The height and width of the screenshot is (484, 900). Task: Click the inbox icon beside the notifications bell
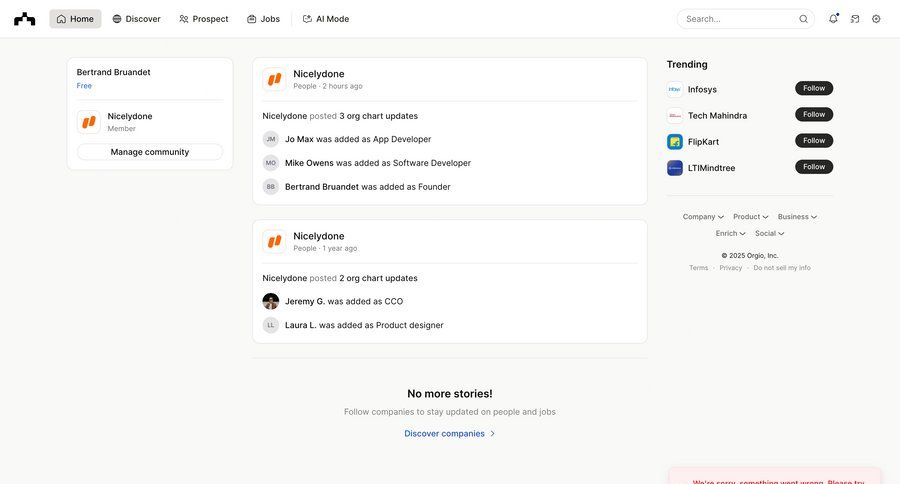coord(855,19)
